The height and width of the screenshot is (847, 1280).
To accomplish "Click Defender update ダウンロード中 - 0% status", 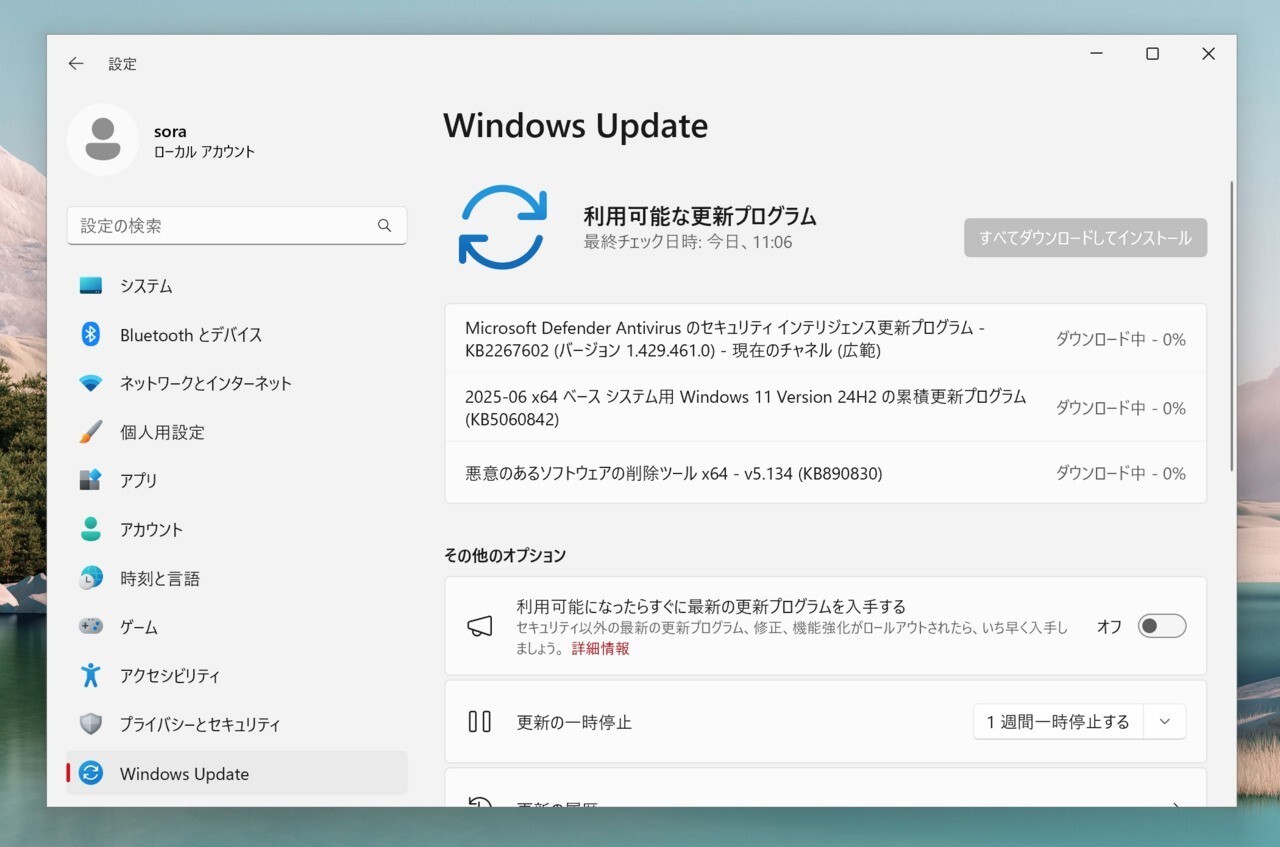I will (x=1121, y=339).
